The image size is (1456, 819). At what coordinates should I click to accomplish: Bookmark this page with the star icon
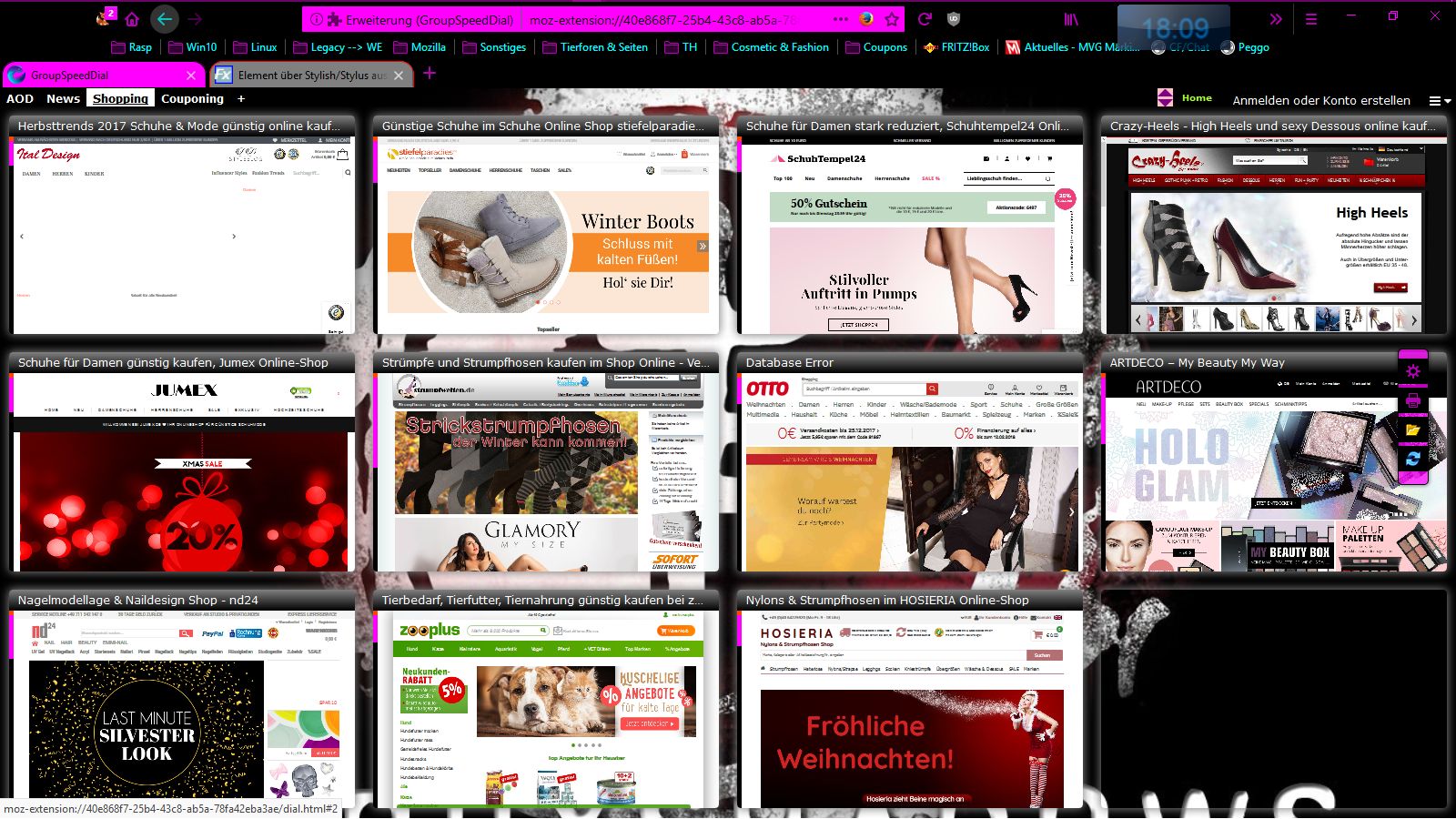[892, 18]
